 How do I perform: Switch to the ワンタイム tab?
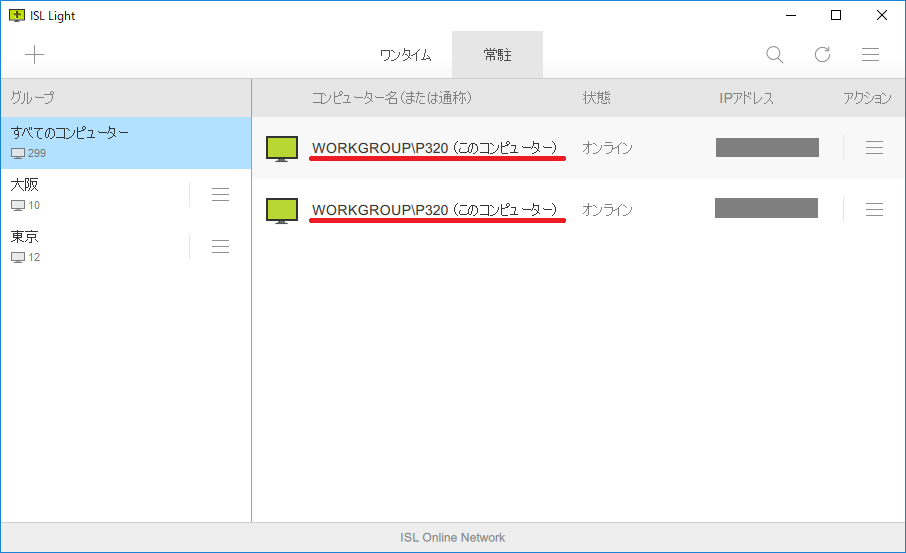[x=405, y=55]
